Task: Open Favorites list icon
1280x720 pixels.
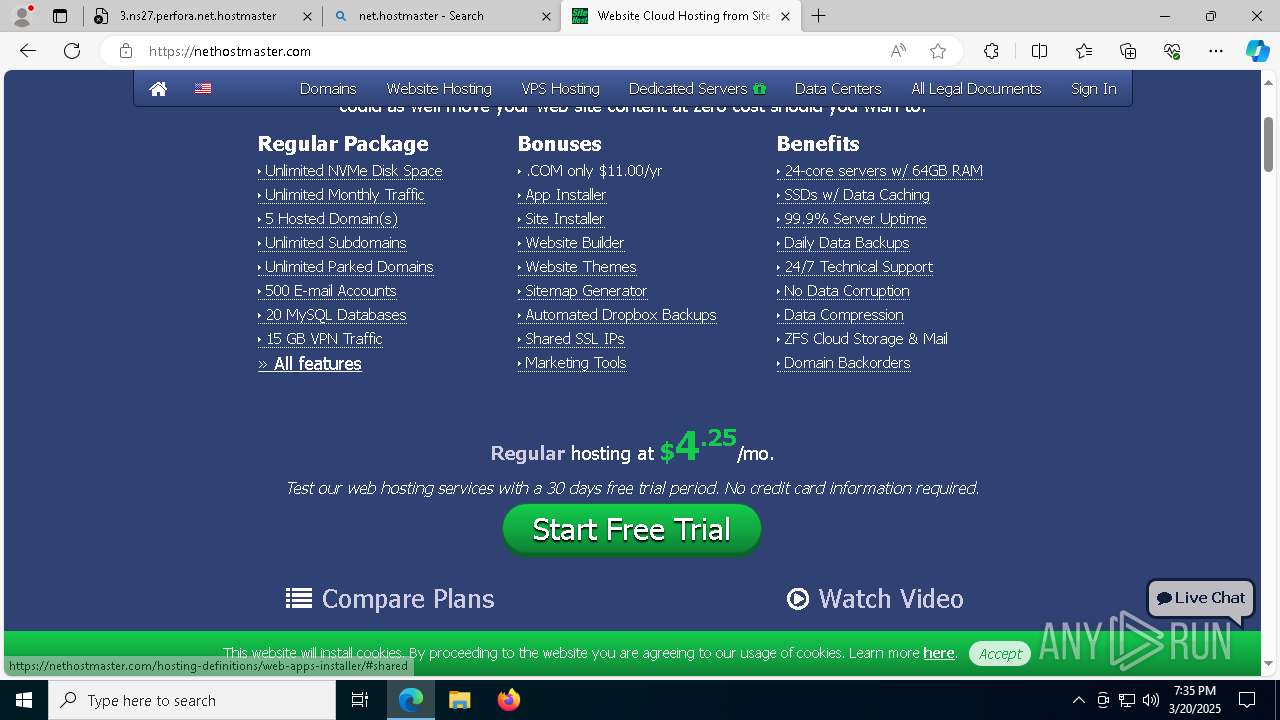Action: tap(1084, 51)
